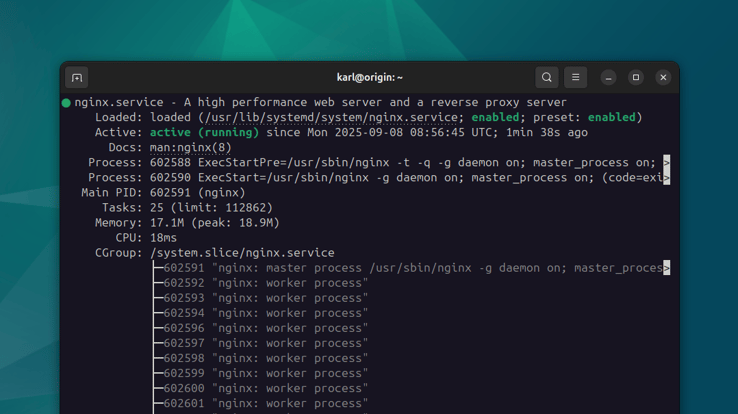738x414 pixels.
Task: Click the 'CGroup:' label
Action: (119, 253)
